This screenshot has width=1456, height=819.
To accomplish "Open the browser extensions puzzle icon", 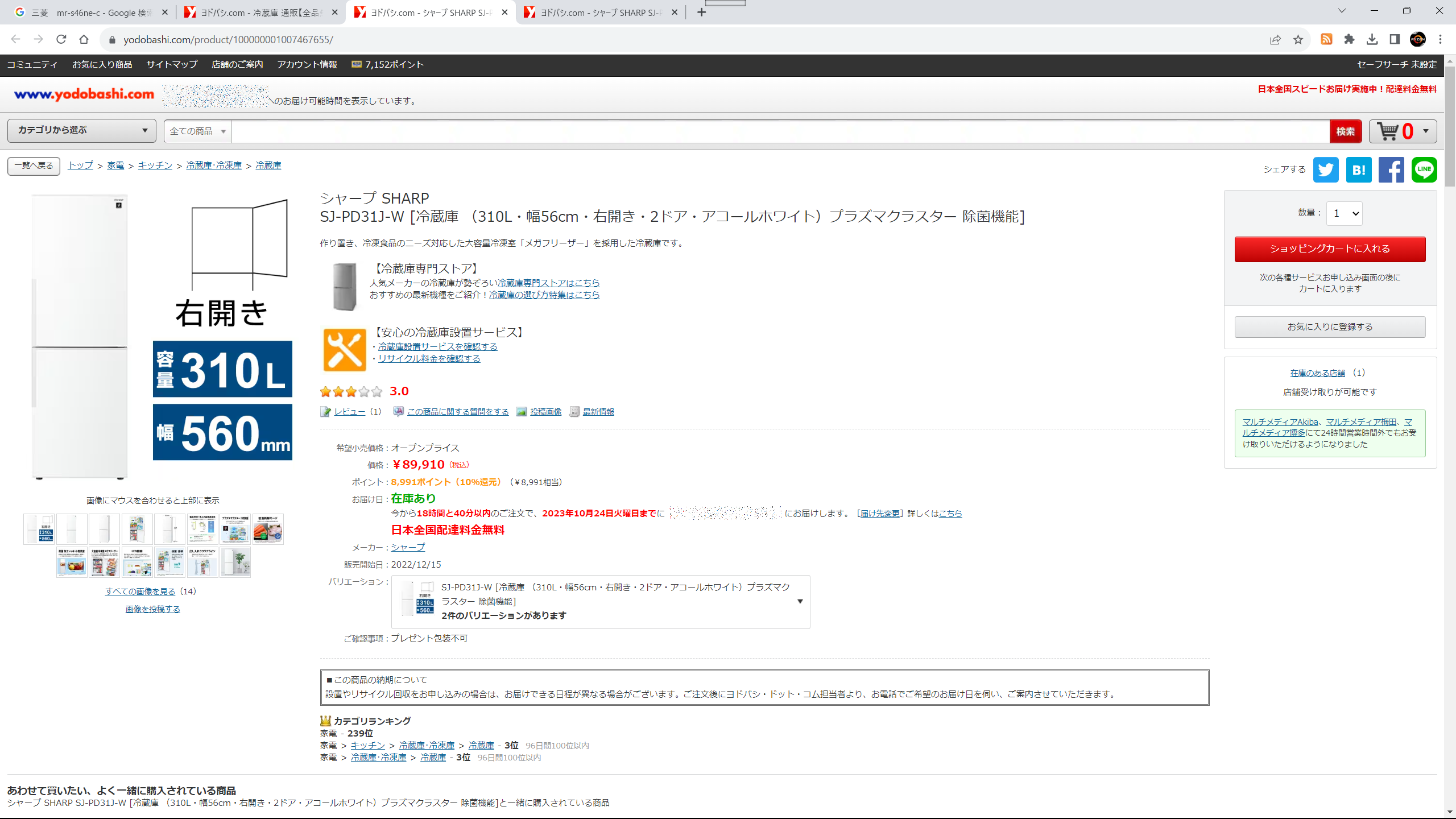I will pos(1349,39).
